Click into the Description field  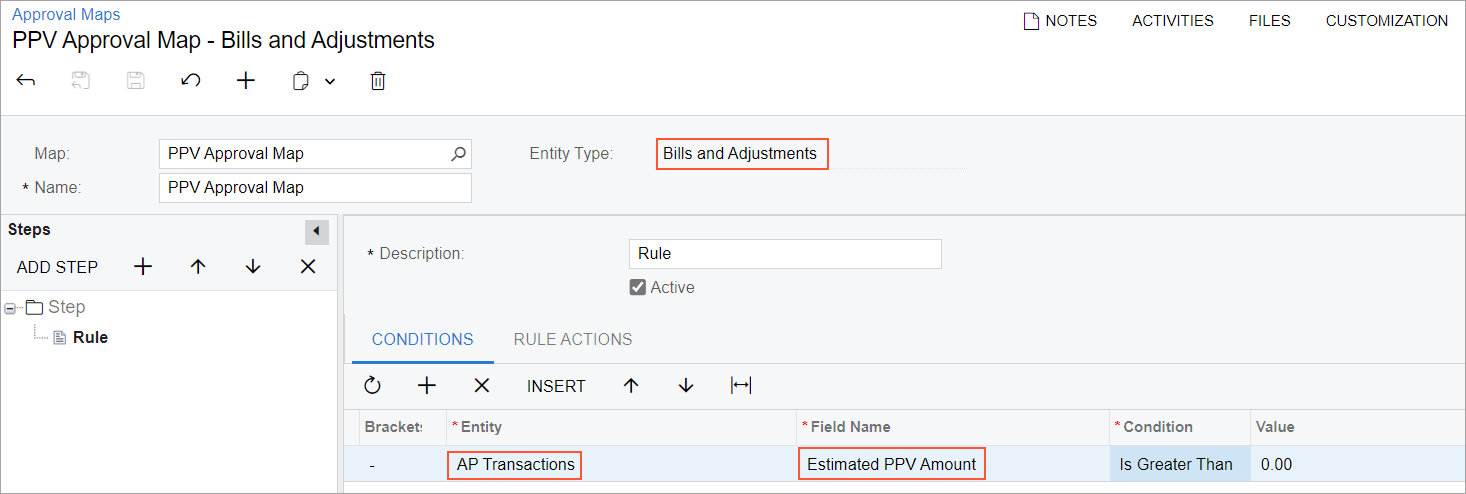coord(784,254)
